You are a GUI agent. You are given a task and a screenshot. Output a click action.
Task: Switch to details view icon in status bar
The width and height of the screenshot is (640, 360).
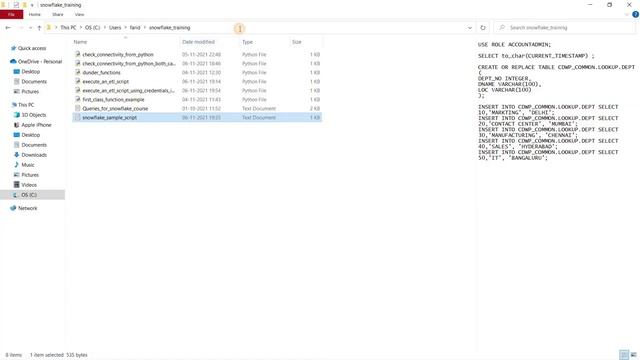624,355
